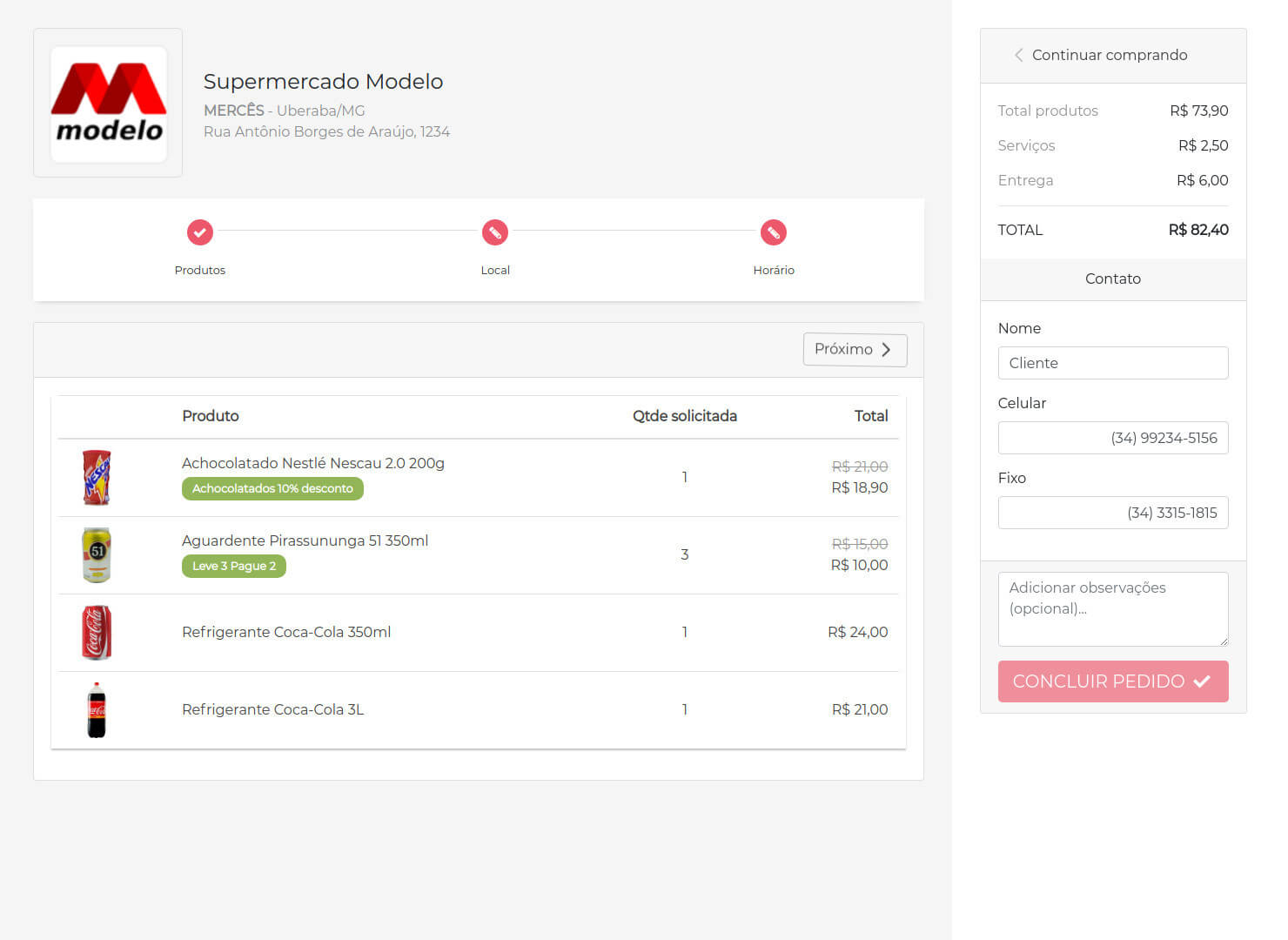Open the Local step label
Viewport: 1288px width, 940px height.
(495, 270)
